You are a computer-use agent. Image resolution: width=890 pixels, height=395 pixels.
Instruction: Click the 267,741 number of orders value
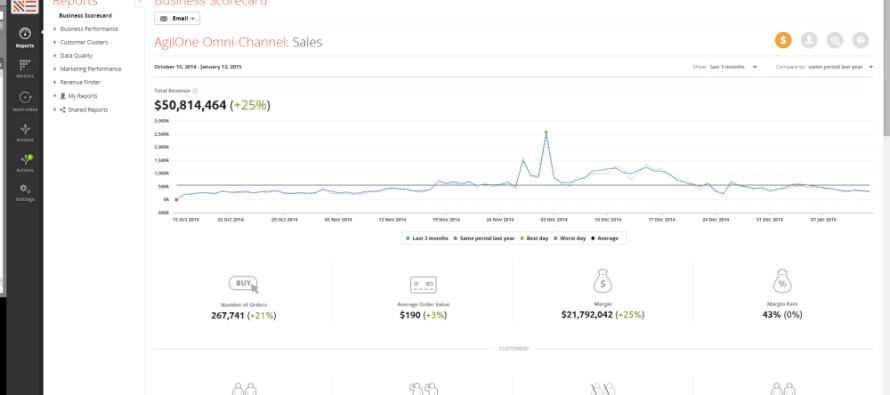pos(228,315)
